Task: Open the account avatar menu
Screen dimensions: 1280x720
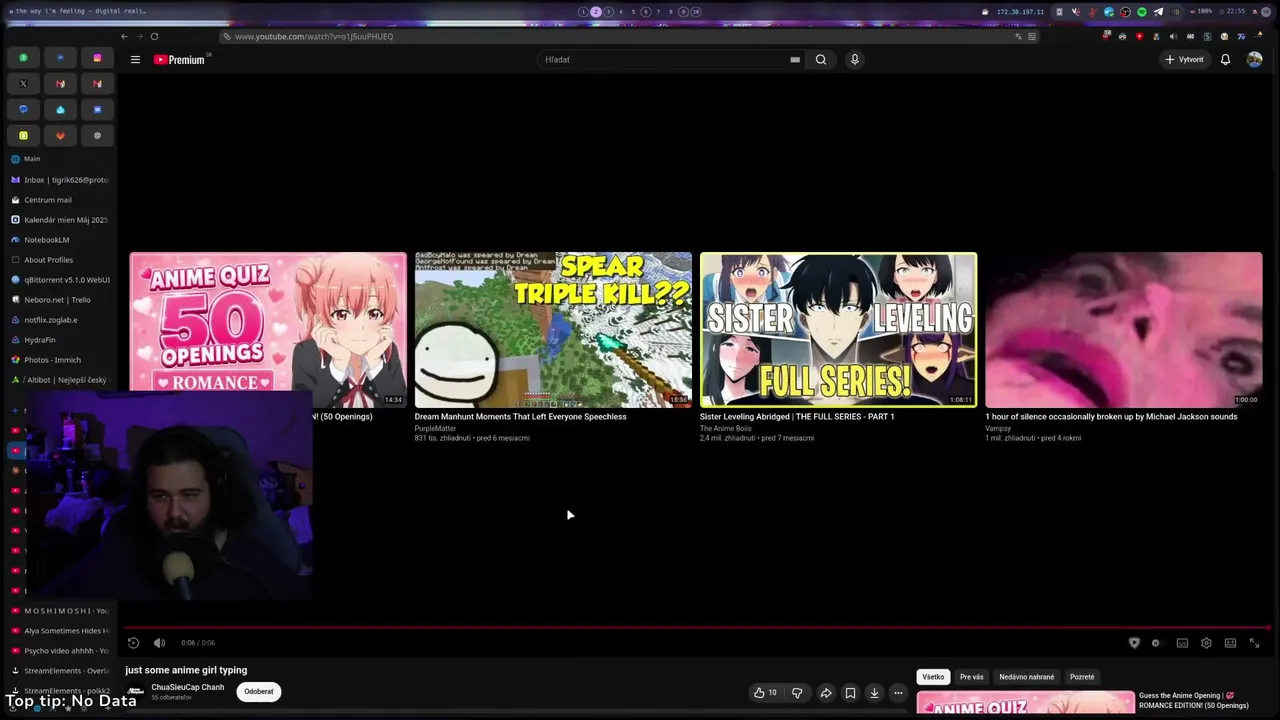Action: click(x=1254, y=60)
